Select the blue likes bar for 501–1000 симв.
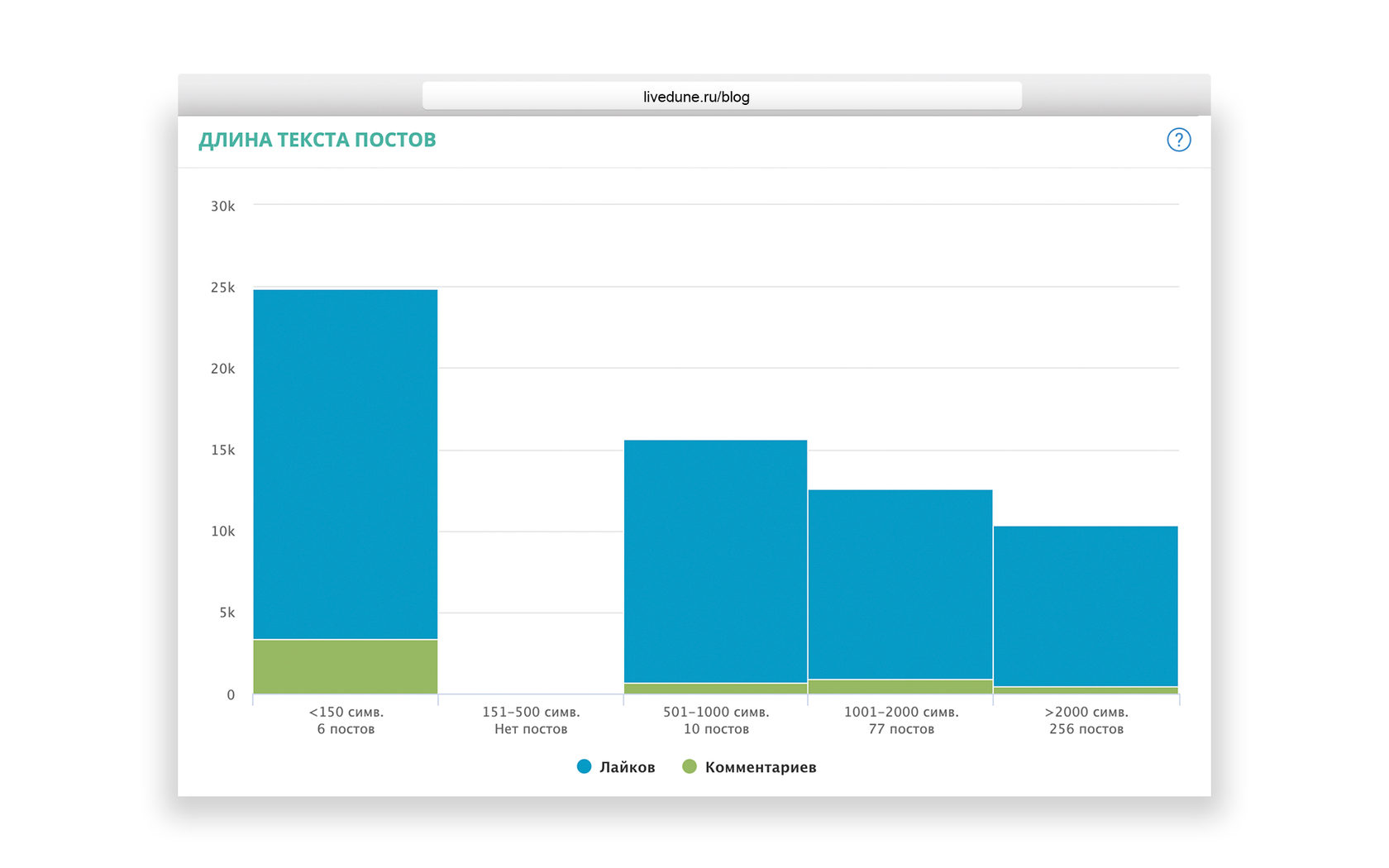The image size is (1389, 868). pyautogui.click(x=715, y=561)
